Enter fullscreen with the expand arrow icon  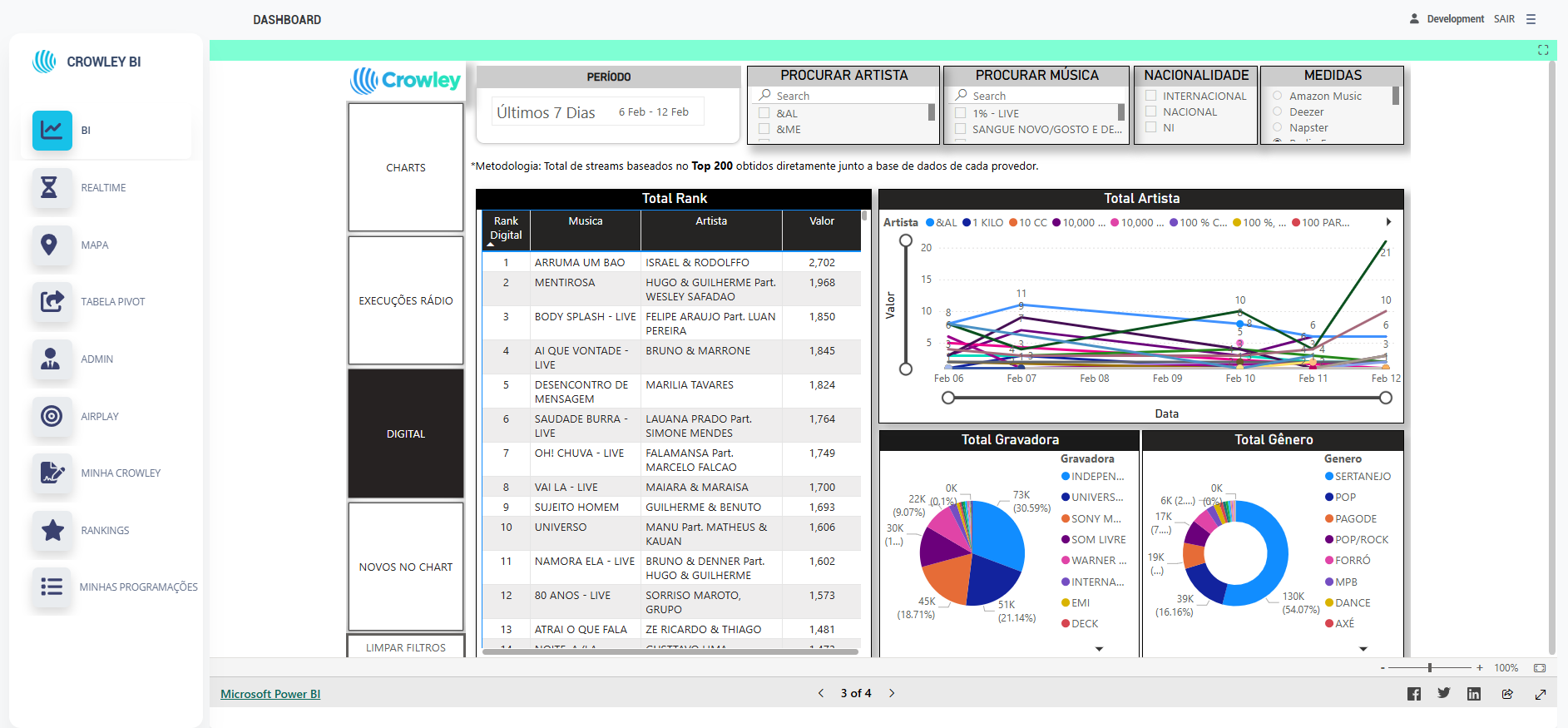pos(1541,694)
